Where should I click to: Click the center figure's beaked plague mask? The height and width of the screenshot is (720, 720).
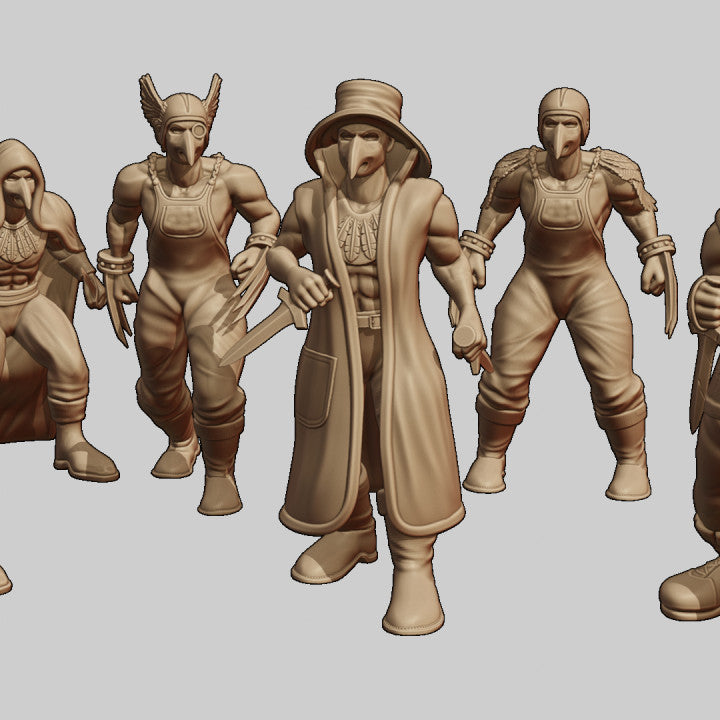tap(355, 150)
